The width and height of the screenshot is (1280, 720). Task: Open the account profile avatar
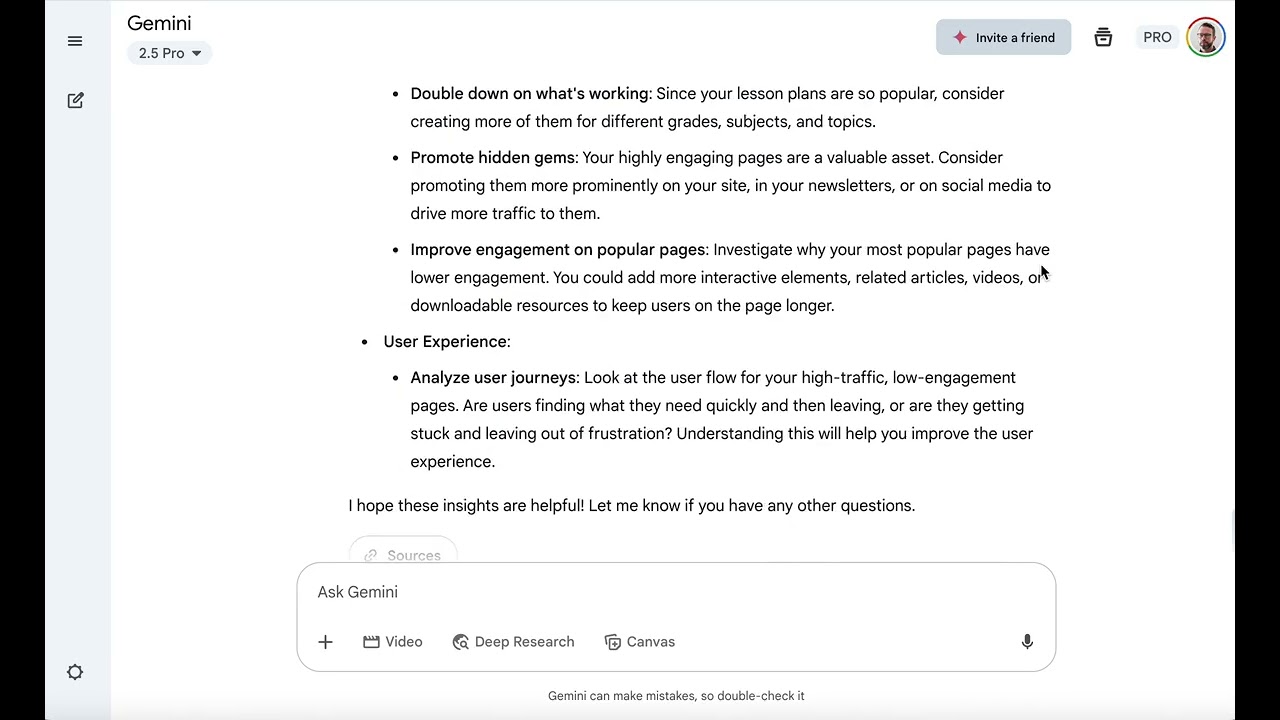(x=1206, y=37)
